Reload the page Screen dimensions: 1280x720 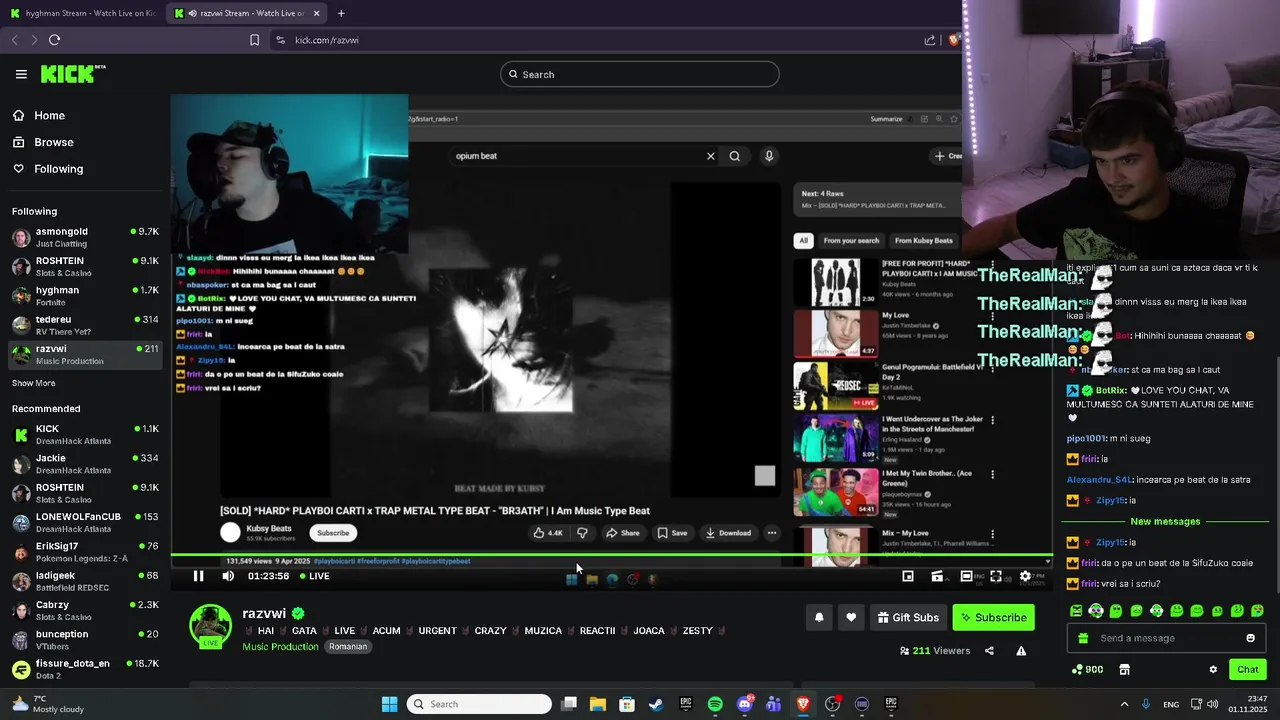54,40
